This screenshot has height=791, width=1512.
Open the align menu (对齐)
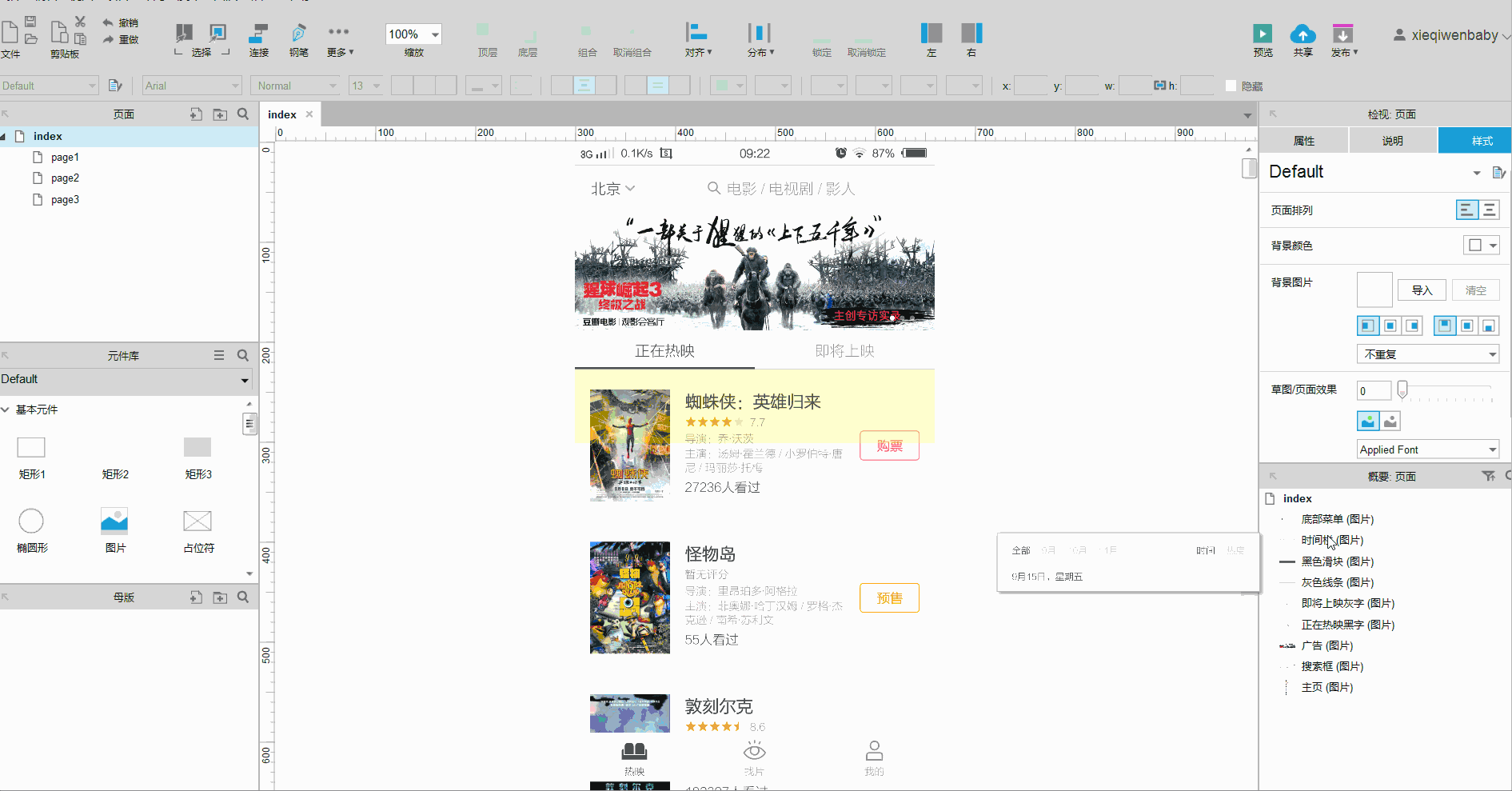(x=697, y=39)
